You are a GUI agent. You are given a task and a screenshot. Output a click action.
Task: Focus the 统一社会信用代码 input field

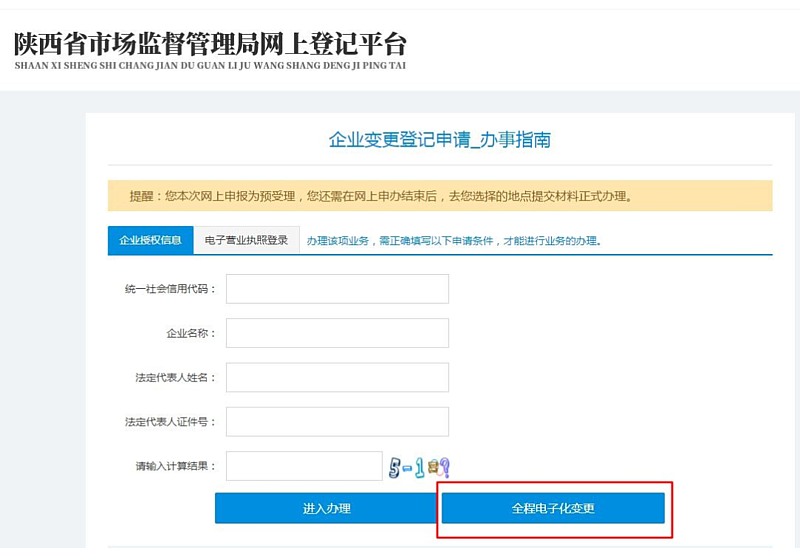[337, 289]
